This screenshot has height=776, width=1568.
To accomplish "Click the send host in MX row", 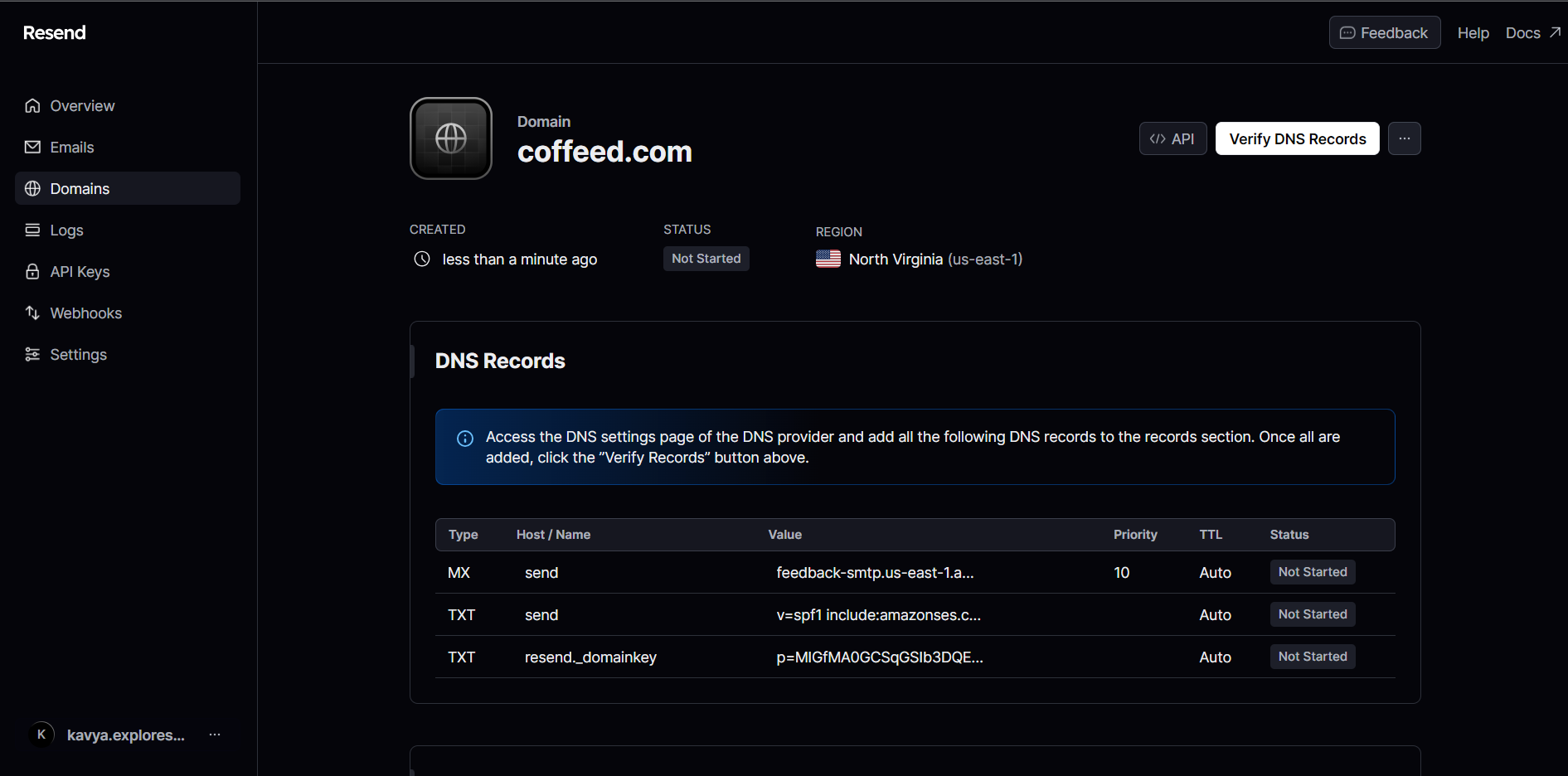I will pyautogui.click(x=541, y=573).
